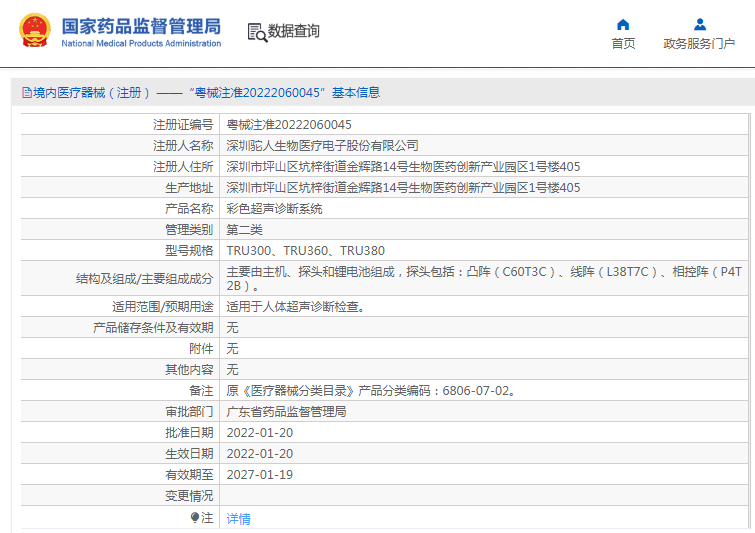Click 有效期至 value 2027-01-19
This screenshot has height=533, width=755.
click(x=260, y=475)
